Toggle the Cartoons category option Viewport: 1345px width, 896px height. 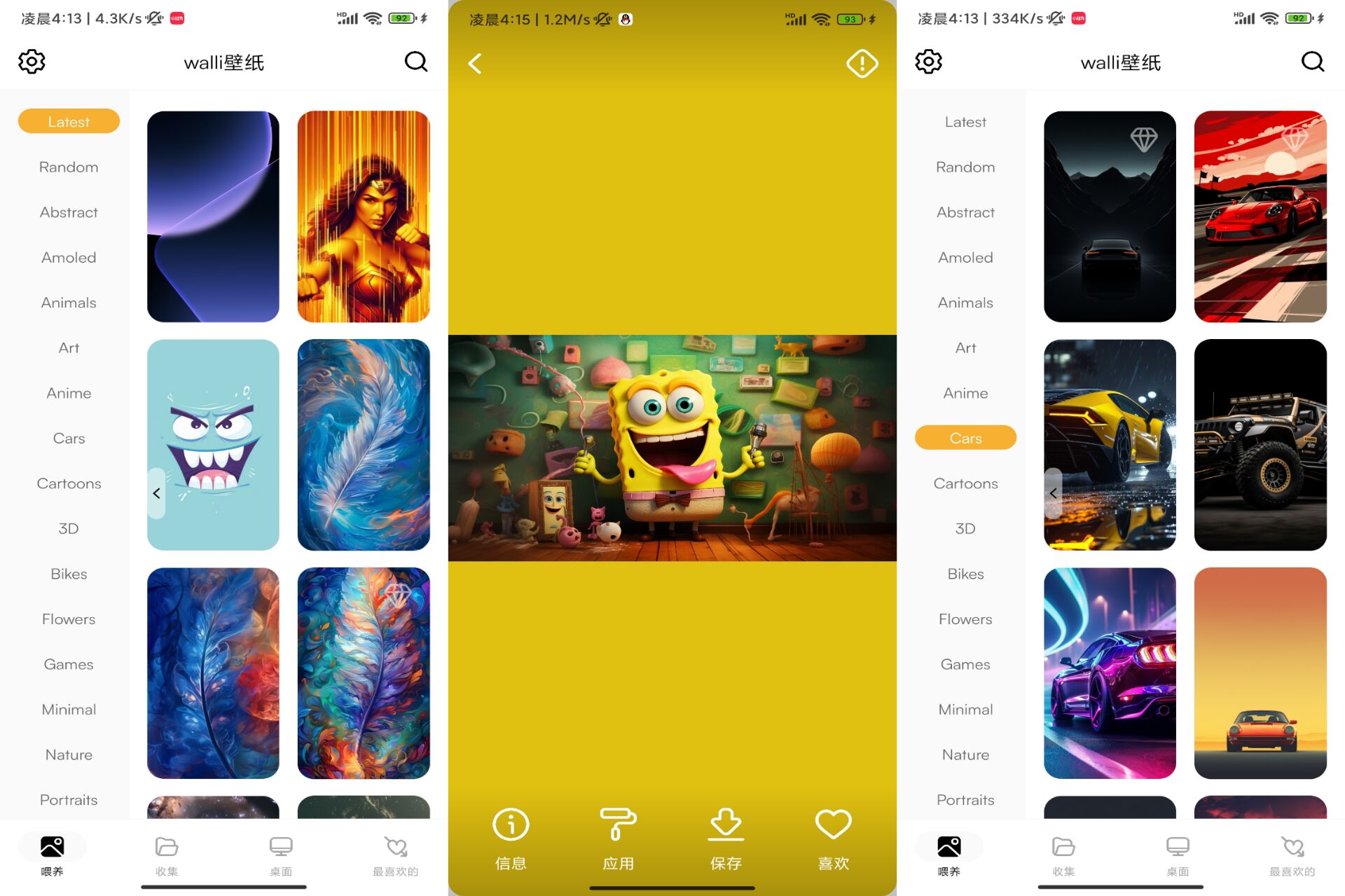click(68, 483)
